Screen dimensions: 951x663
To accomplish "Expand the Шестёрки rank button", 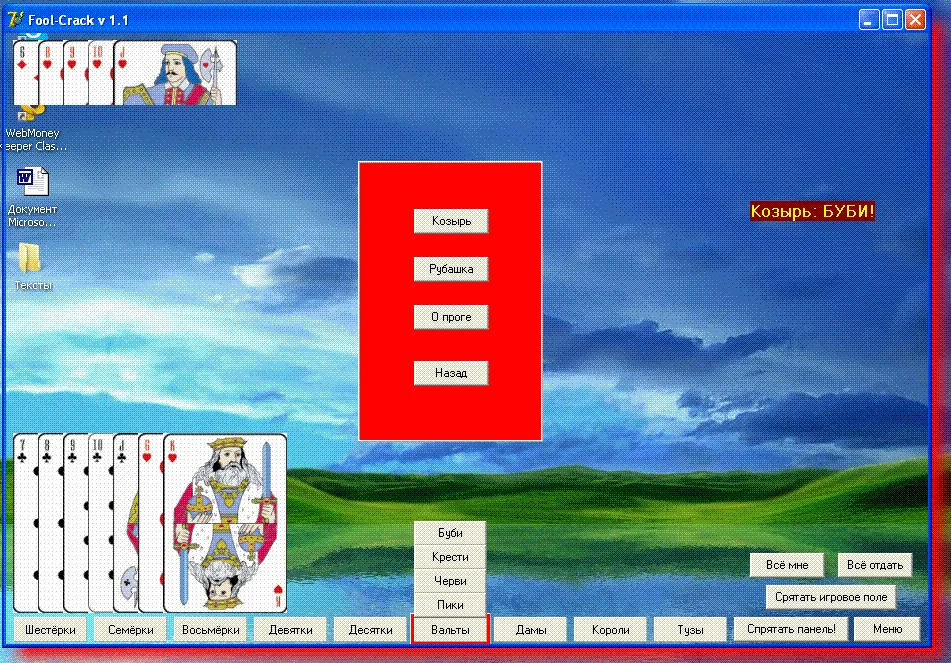I will 50,630.
